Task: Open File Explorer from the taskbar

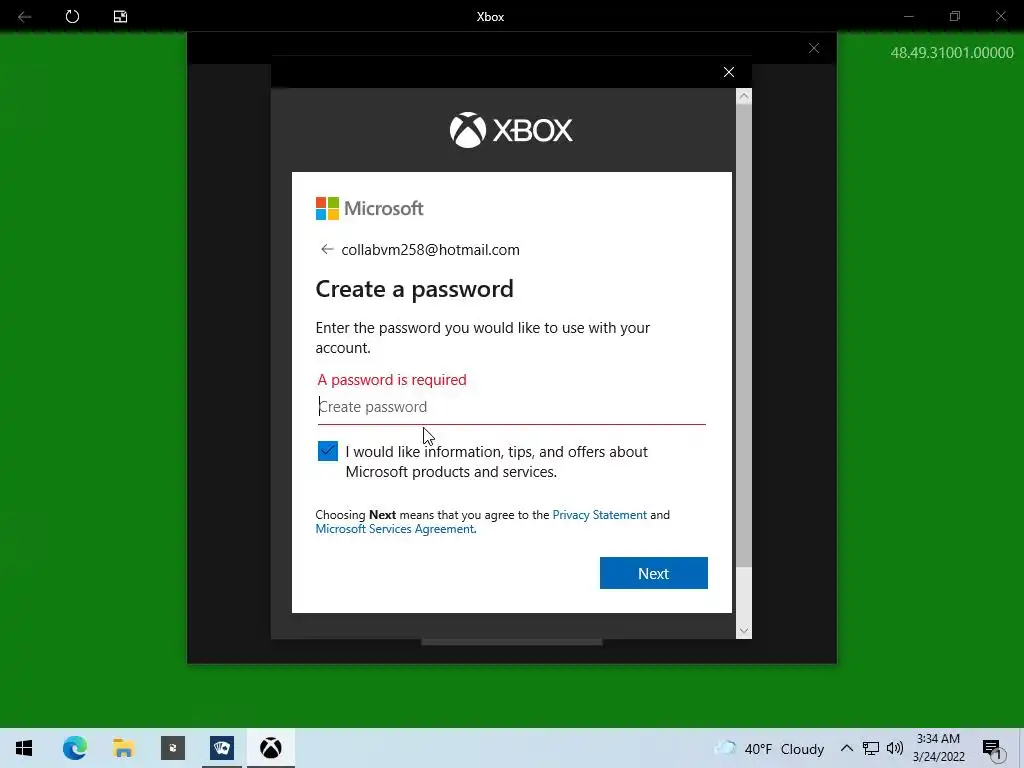Action: (123, 748)
